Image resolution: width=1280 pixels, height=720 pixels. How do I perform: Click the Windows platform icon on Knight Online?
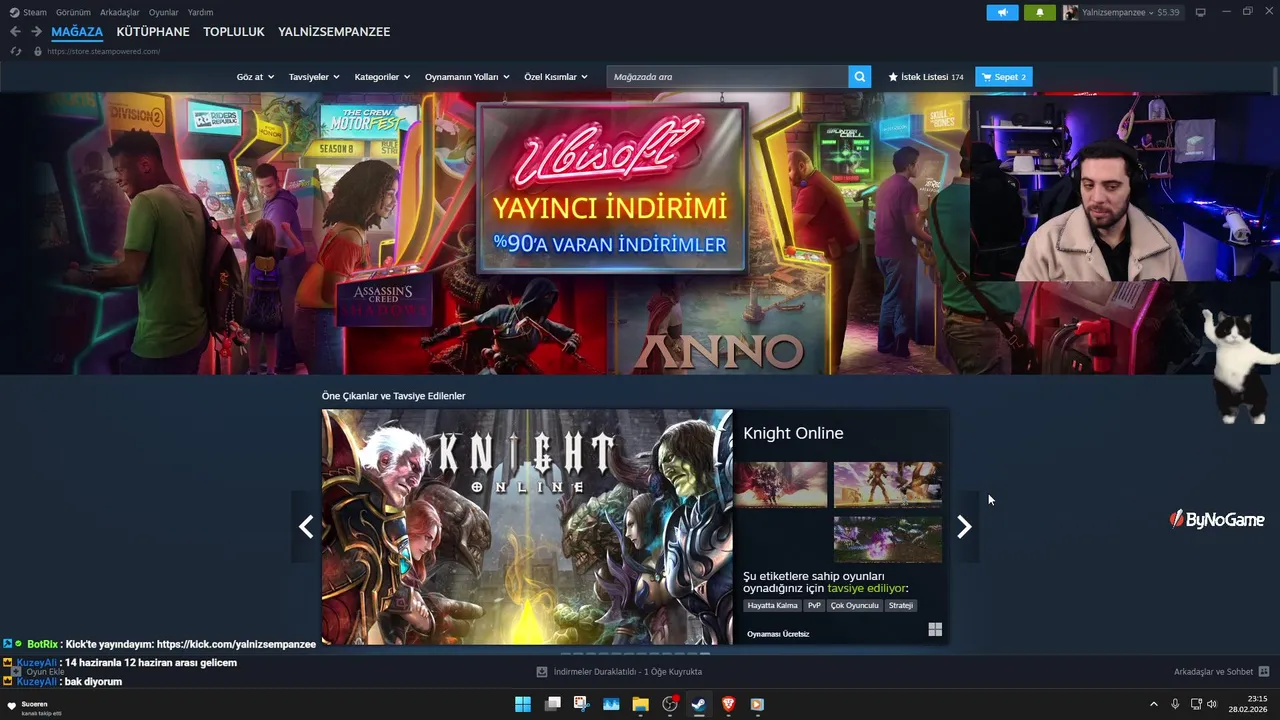tap(935, 629)
